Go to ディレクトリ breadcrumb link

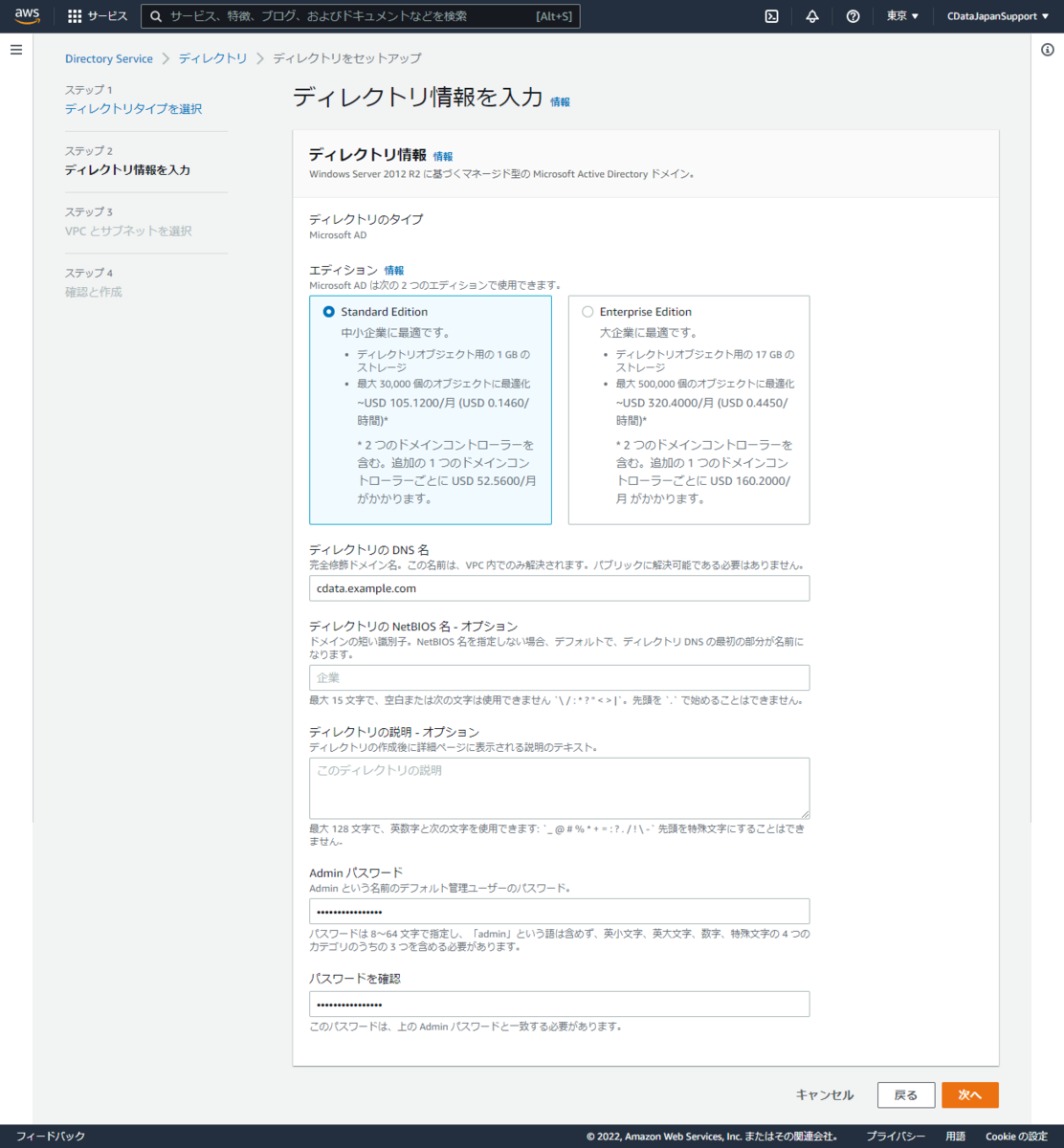pos(212,58)
